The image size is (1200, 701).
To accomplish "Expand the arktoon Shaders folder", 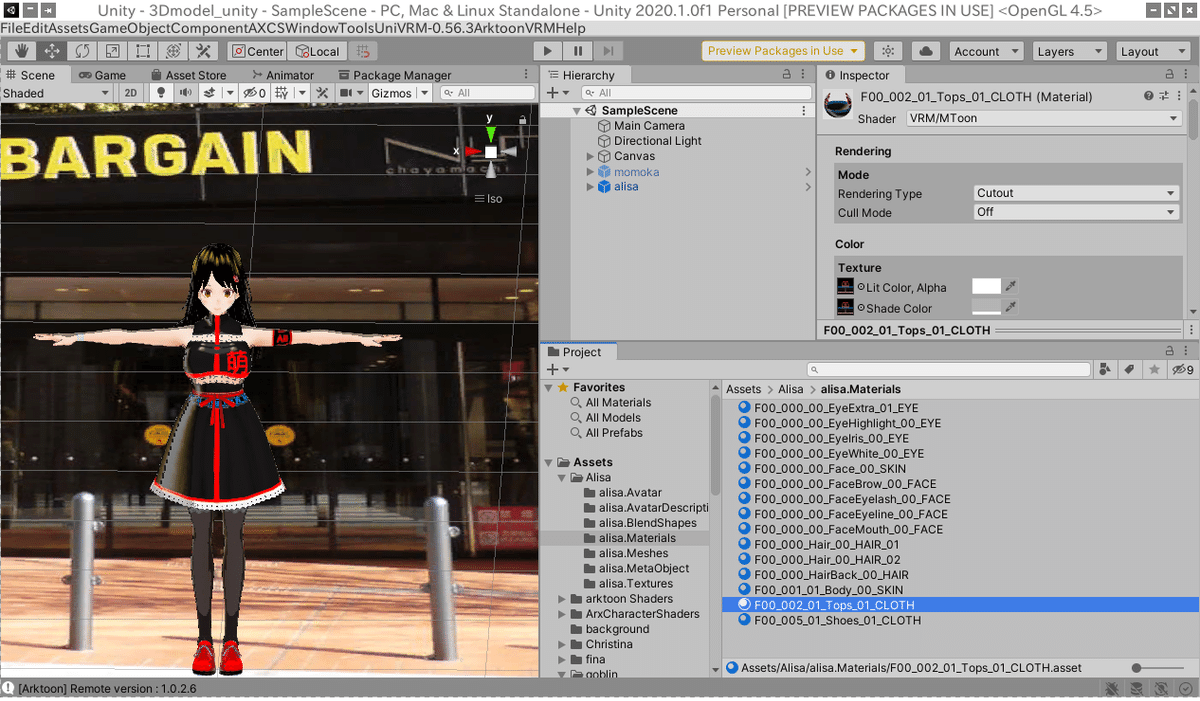I will click(x=562, y=599).
